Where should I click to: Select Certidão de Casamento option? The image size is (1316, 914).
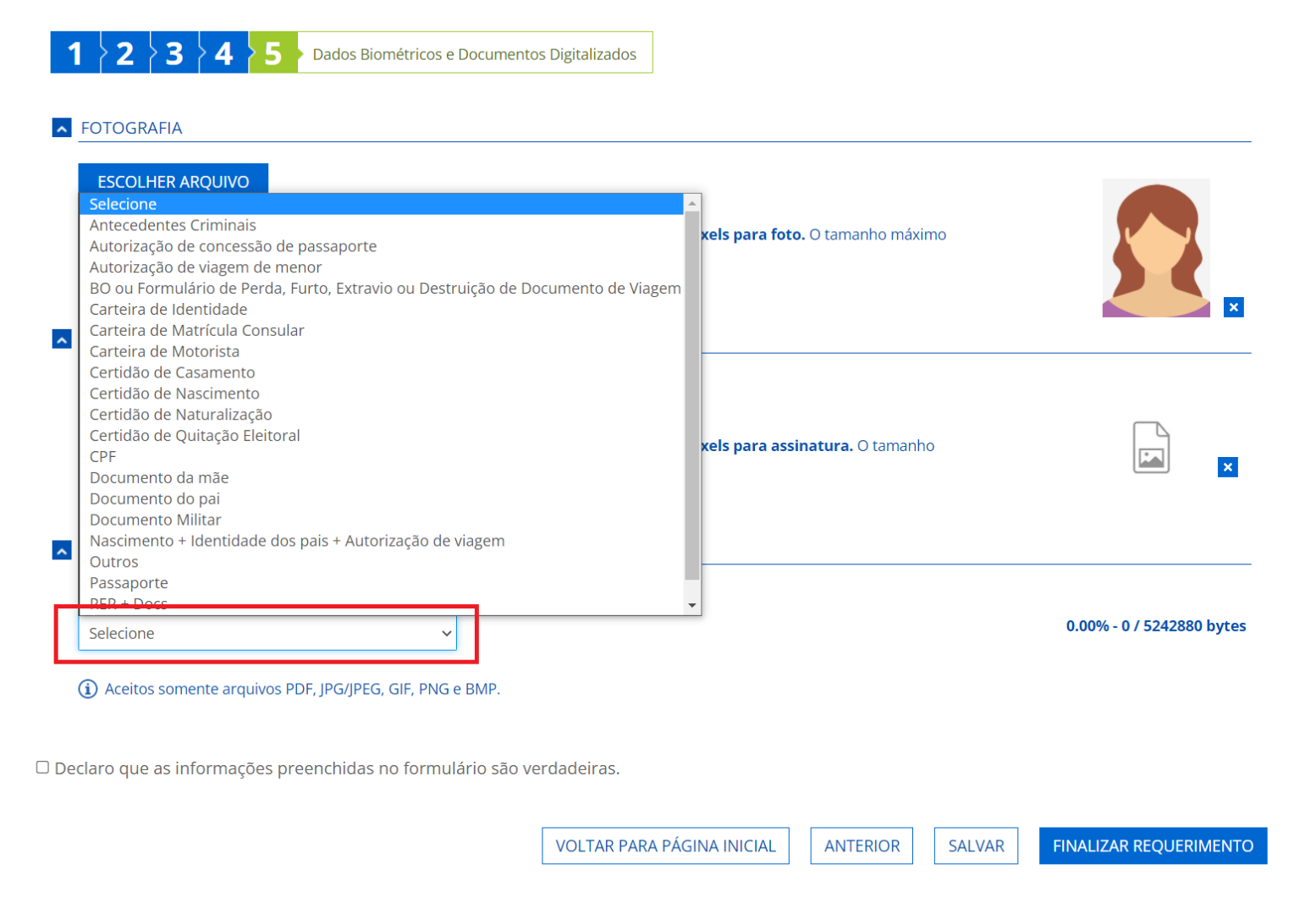click(x=382, y=372)
